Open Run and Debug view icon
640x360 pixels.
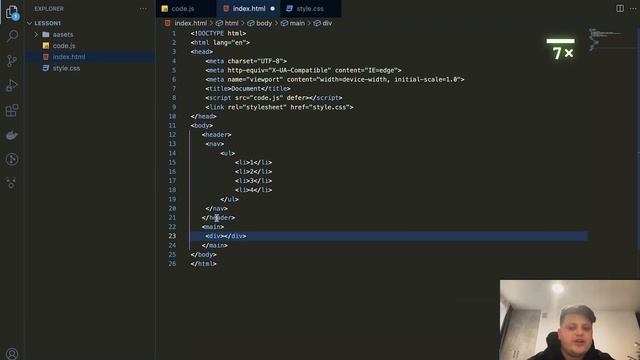pos(12,86)
